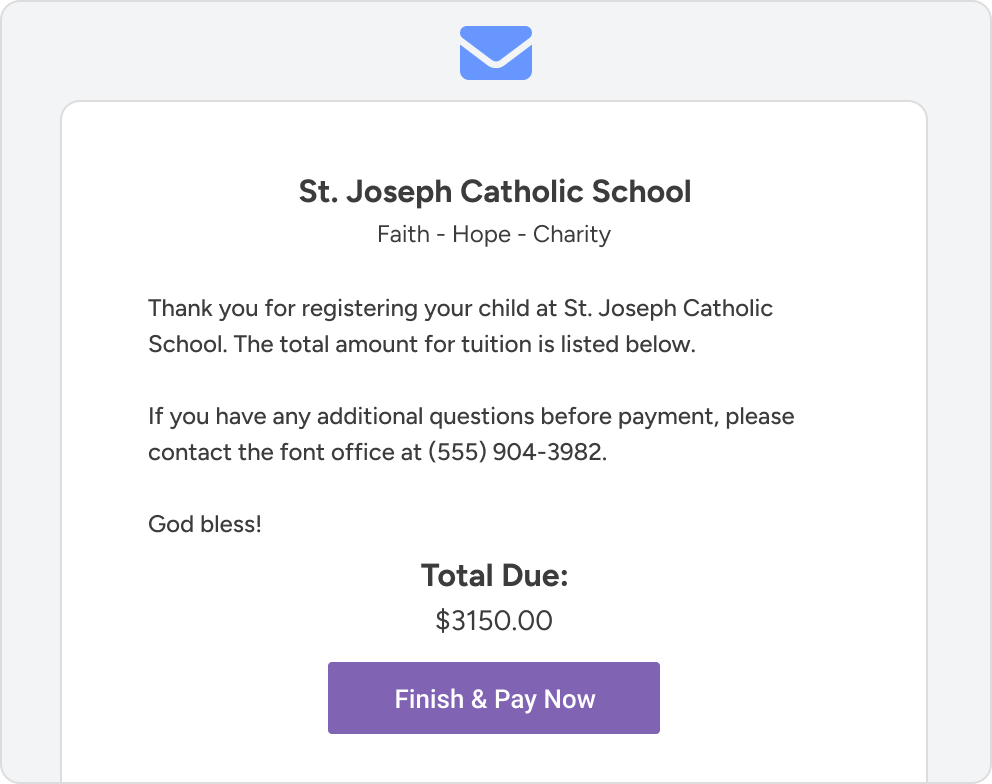Click the word Faith in the tagline
992x784 pixels.
(x=402, y=235)
